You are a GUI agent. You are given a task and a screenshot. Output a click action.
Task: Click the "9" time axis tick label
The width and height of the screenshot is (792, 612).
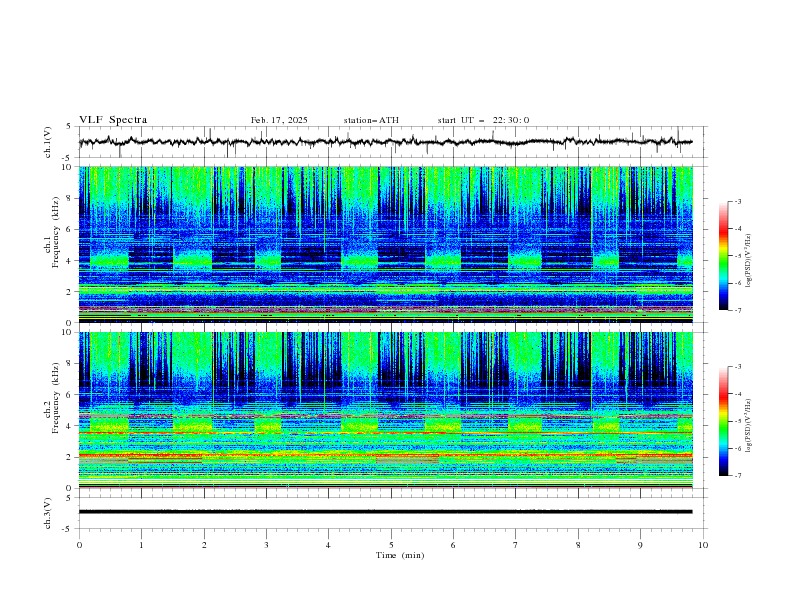point(640,545)
